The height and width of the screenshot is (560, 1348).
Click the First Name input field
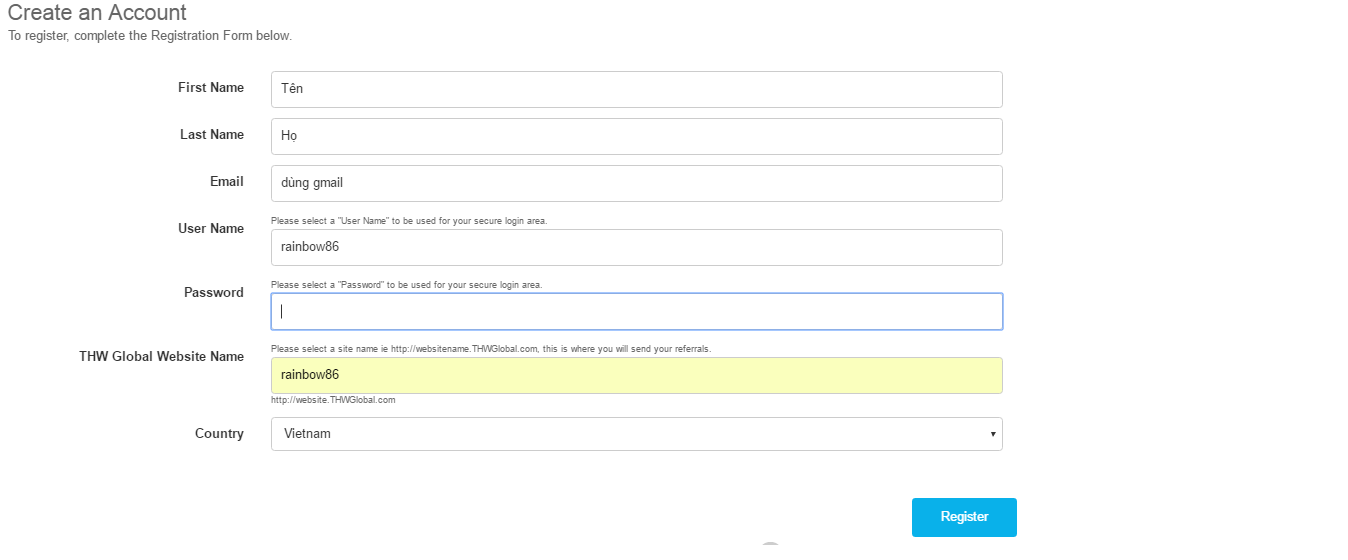click(x=636, y=89)
